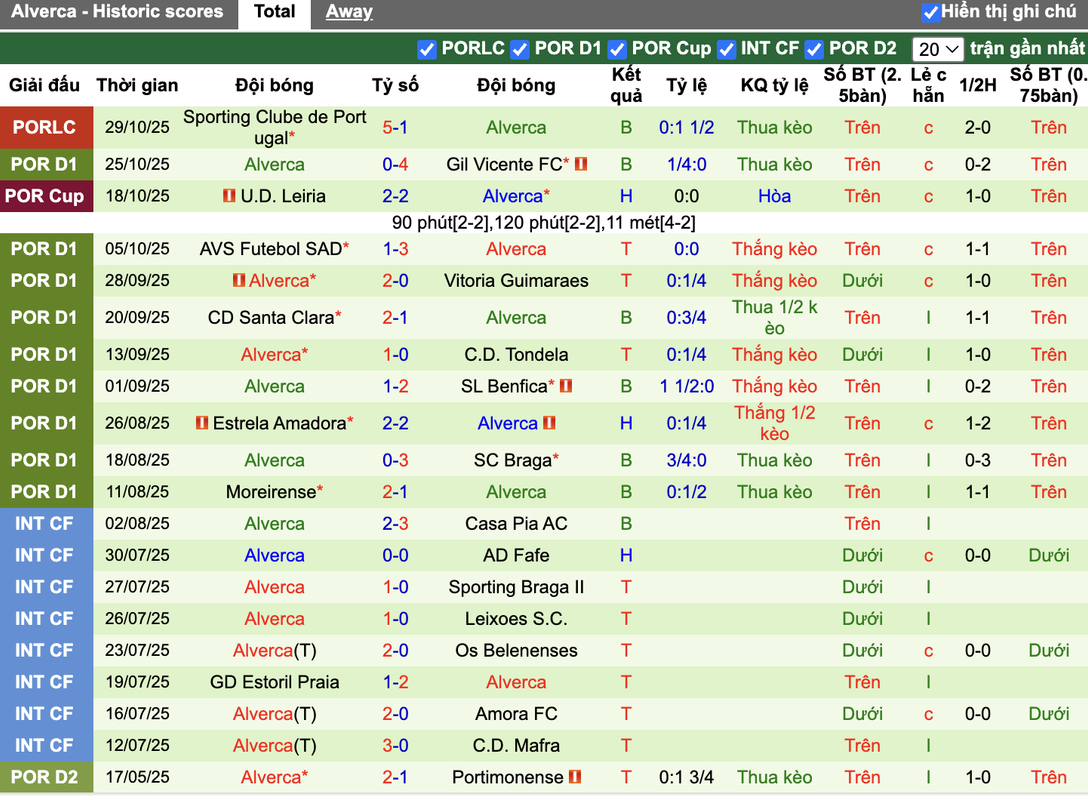The height and width of the screenshot is (800, 1088).
Task: Open the Os Belenenses team link
Action: (516, 651)
